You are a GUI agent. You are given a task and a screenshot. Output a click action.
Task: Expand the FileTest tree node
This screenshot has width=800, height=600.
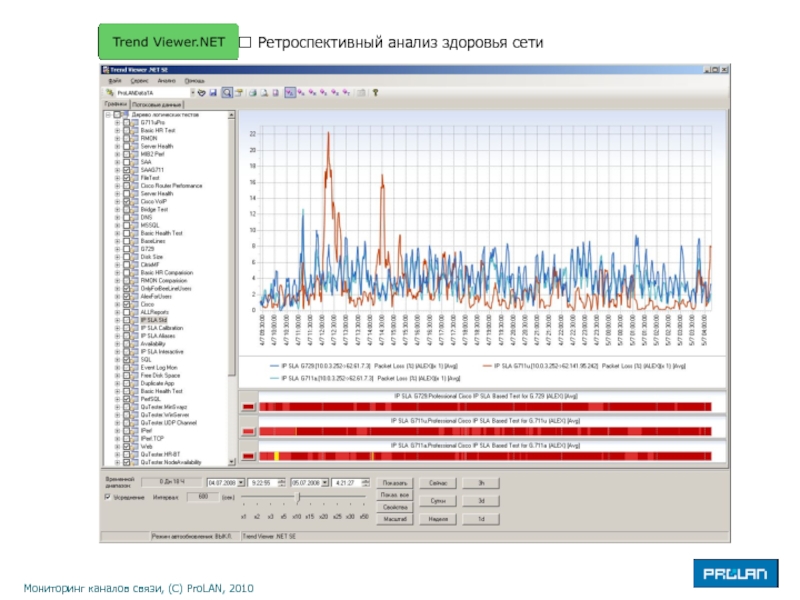(x=117, y=177)
